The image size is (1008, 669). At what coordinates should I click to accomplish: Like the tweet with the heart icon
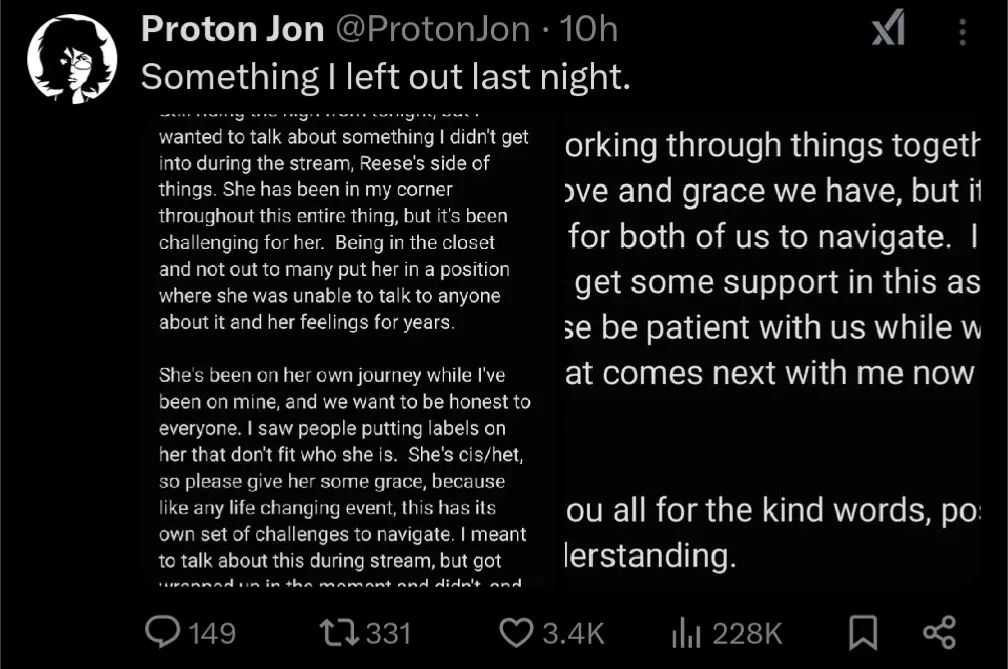pos(516,632)
